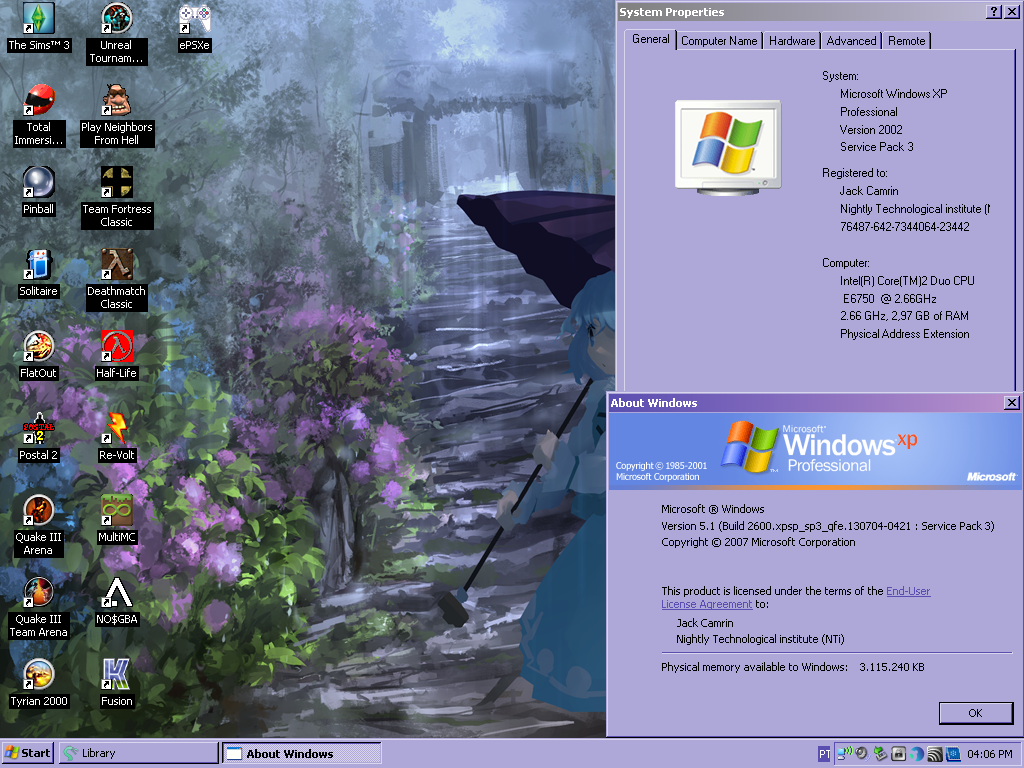The width and height of the screenshot is (1024, 768).
Task: Select the Half-Life desktop shortcut
Action: pos(117,347)
